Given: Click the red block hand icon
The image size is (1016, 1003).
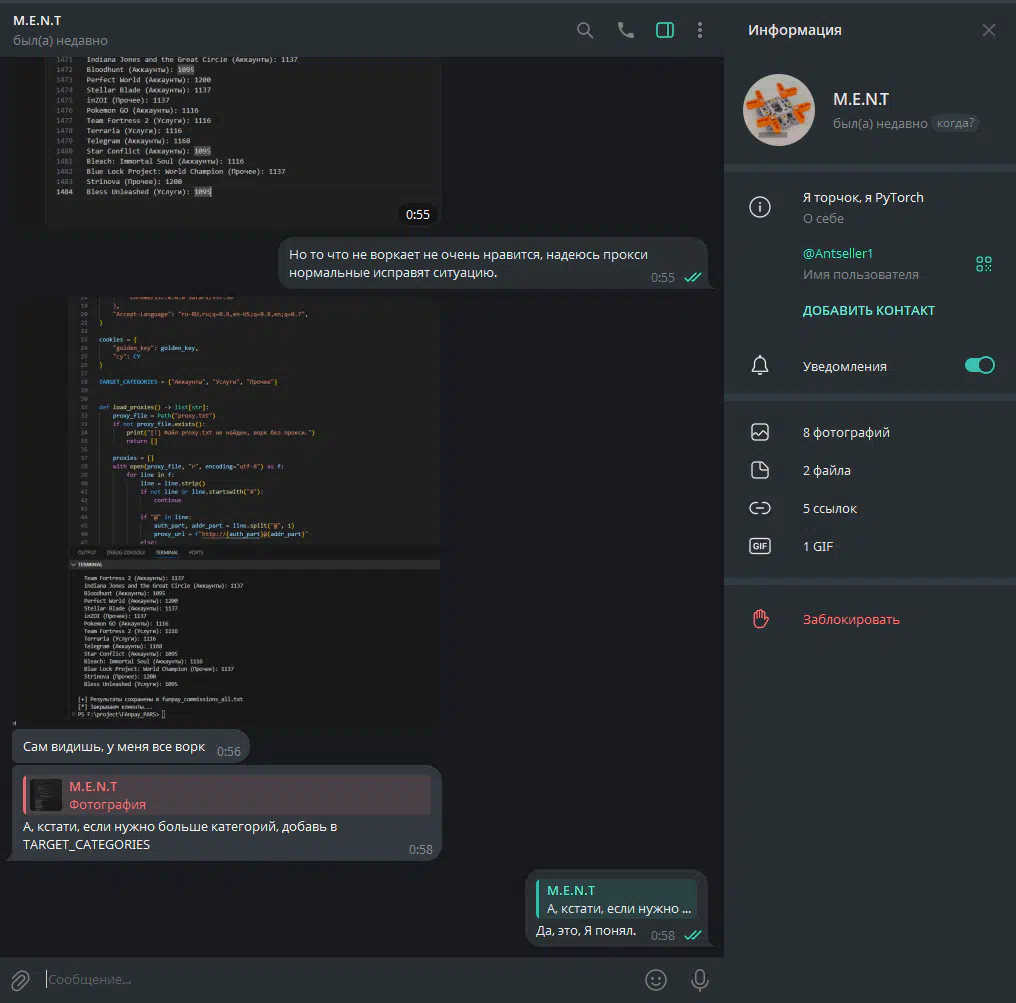Looking at the screenshot, I should 760,619.
